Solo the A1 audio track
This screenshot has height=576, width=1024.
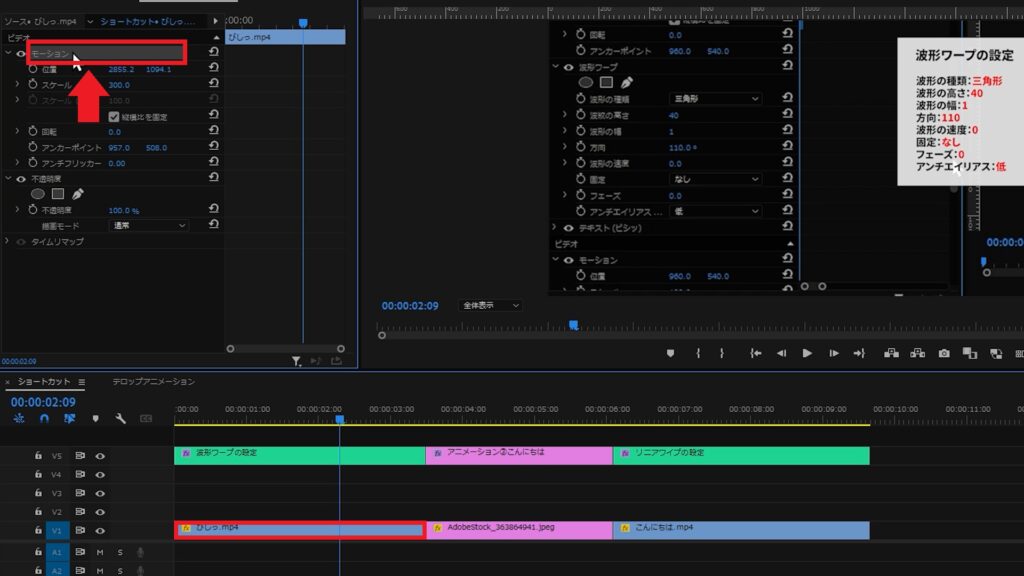(x=120, y=552)
